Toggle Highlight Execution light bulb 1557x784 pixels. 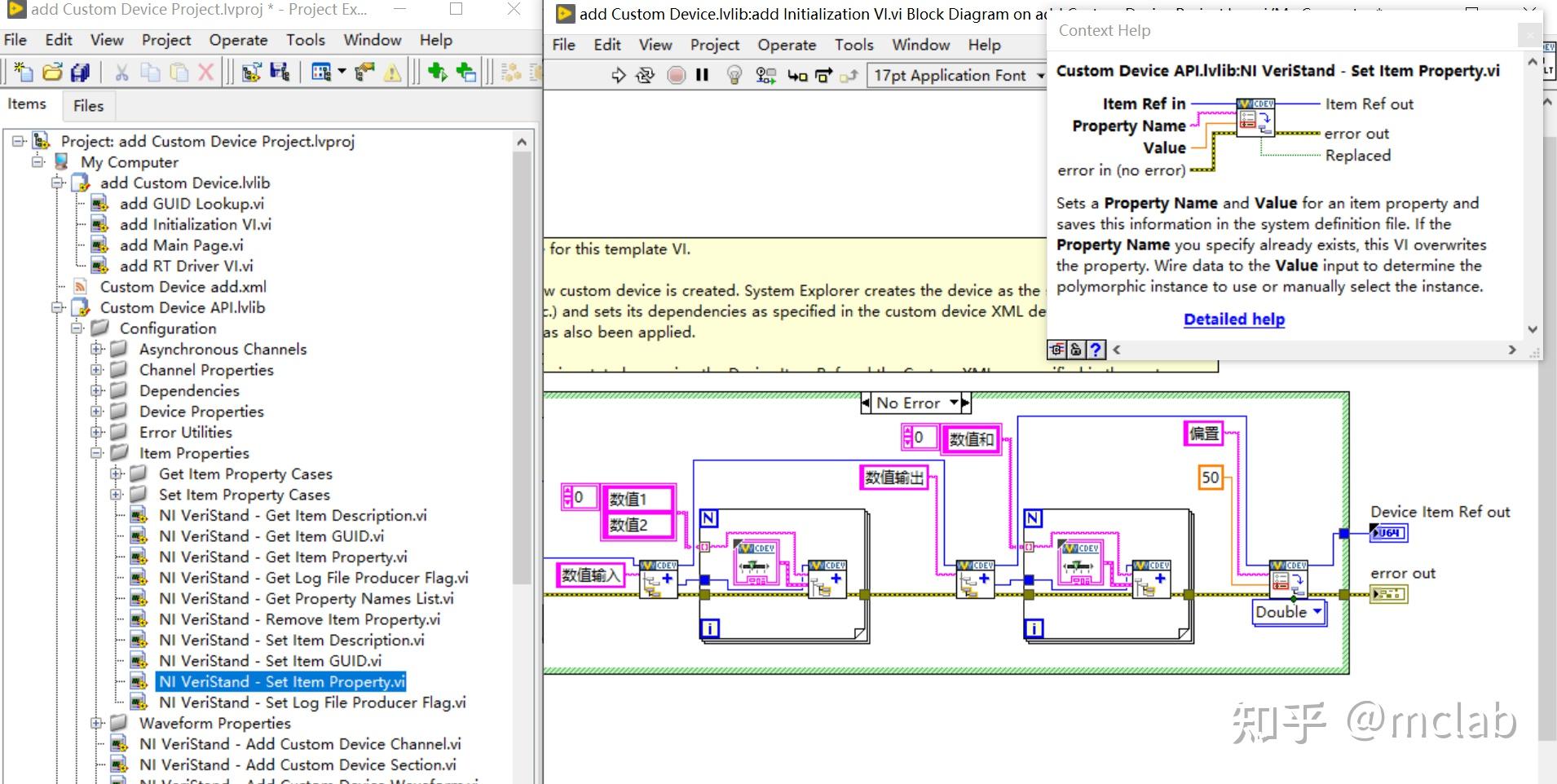tap(734, 76)
